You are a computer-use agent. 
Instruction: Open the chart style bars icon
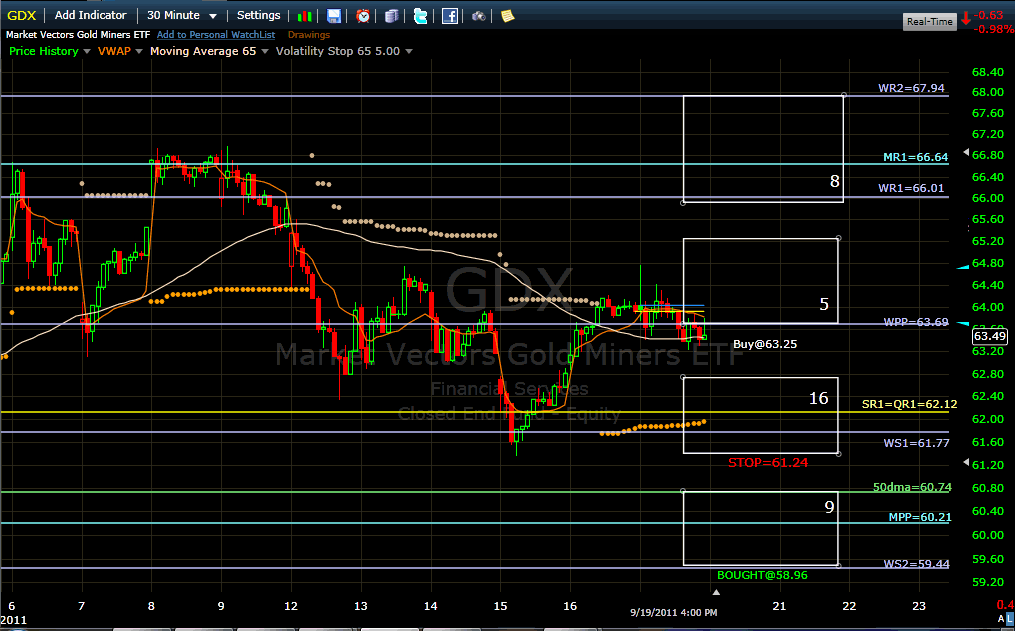point(304,16)
